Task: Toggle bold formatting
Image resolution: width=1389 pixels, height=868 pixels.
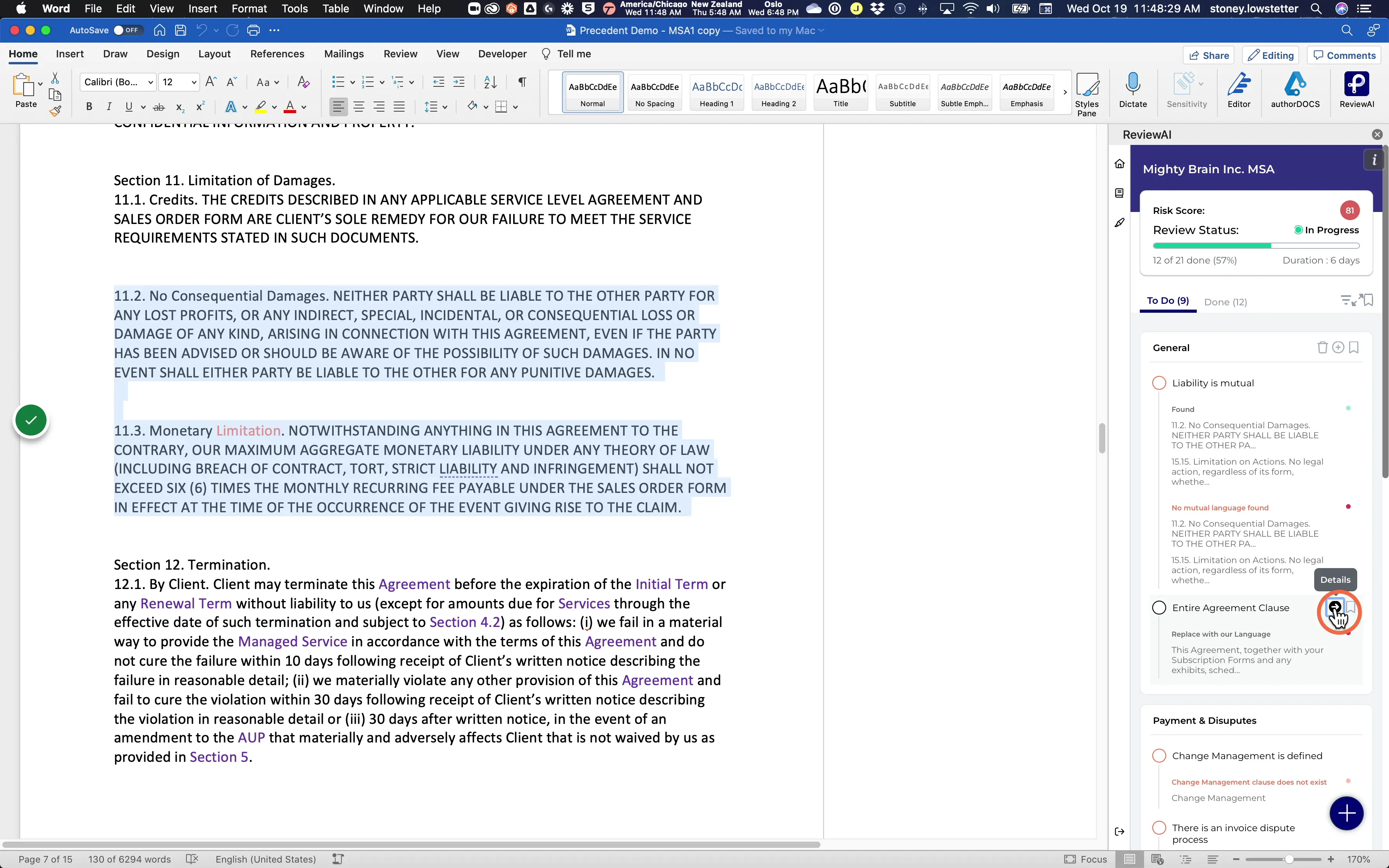Action: [x=89, y=107]
